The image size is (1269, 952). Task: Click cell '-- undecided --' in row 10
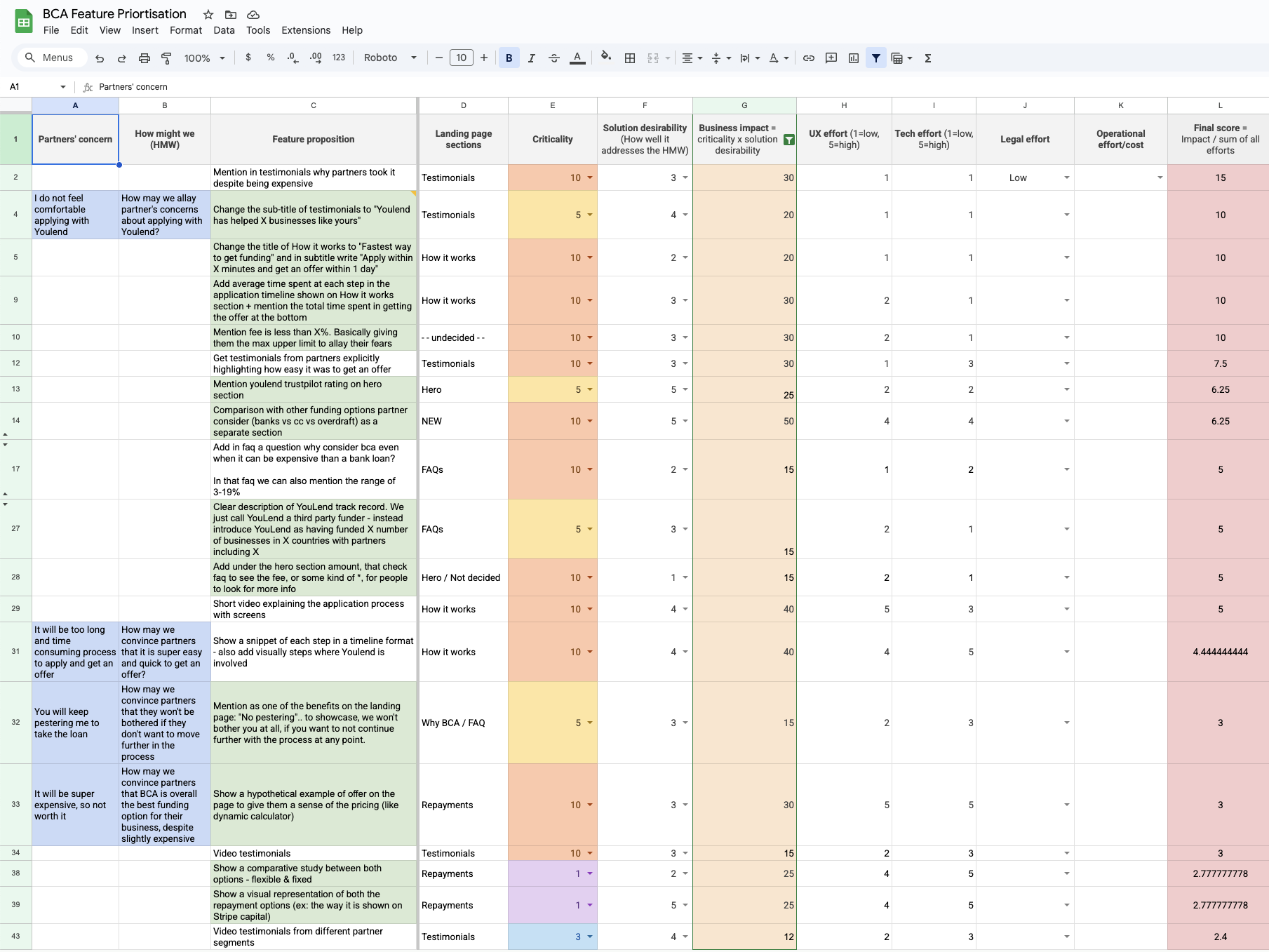tap(464, 337)
